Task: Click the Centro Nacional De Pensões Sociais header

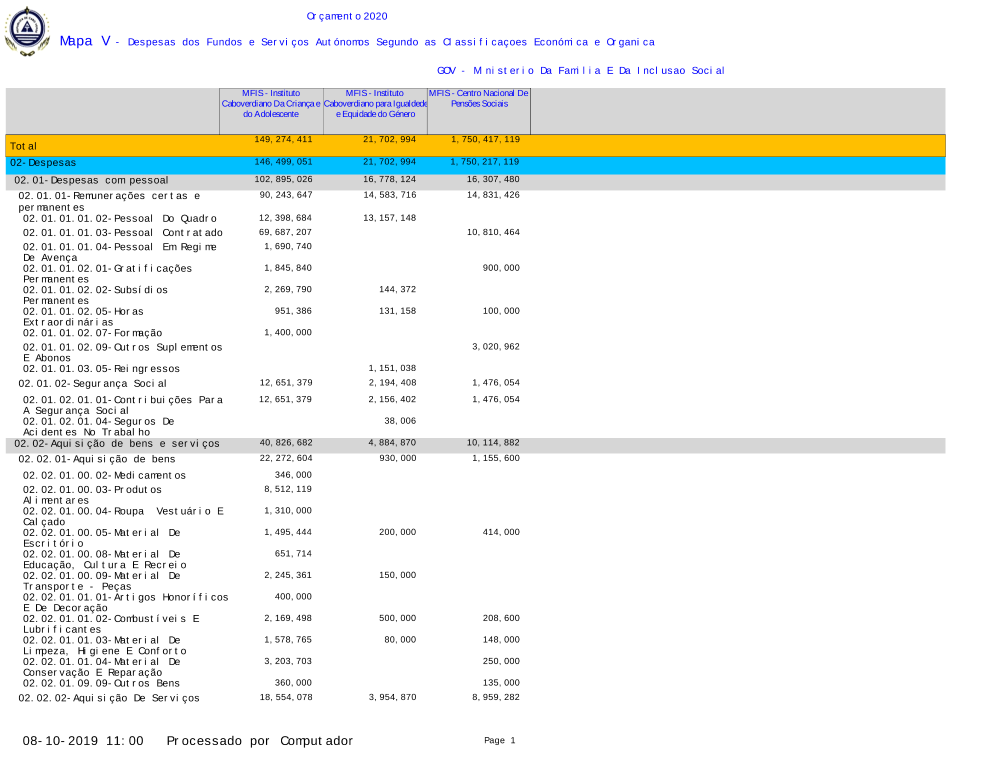Action: (479, 99)
